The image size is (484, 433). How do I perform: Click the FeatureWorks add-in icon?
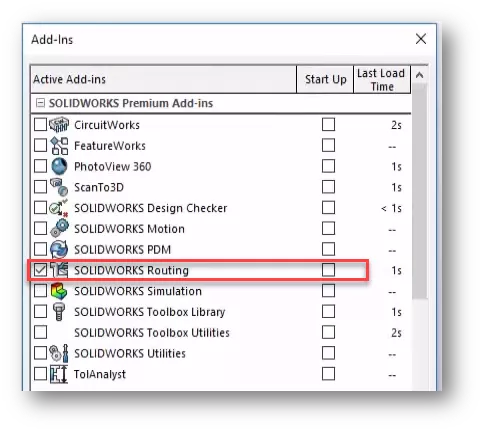pyautogui.click(x=59, y=146)
